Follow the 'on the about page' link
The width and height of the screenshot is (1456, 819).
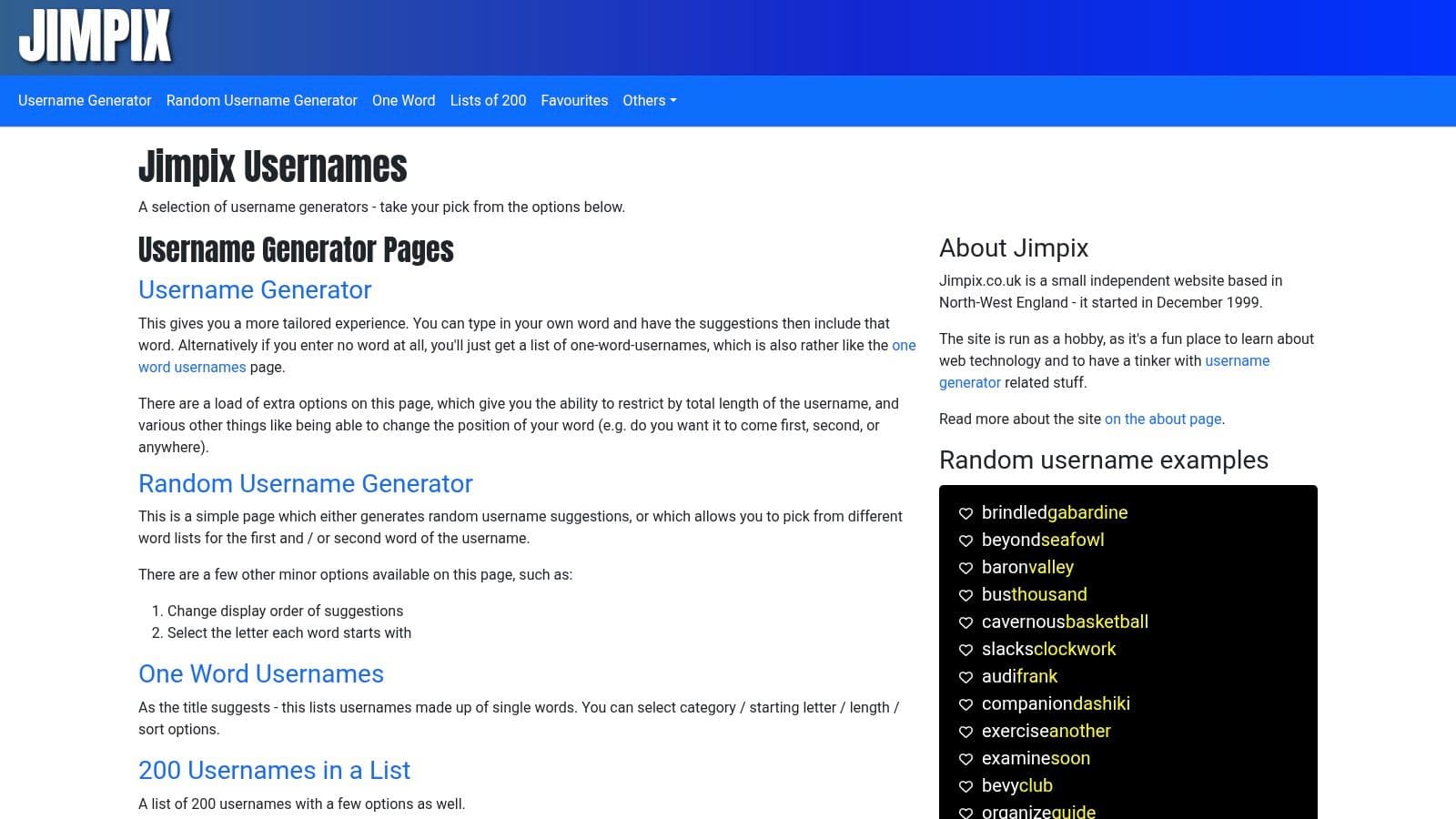pyautogui.click(x=1163, y=419)
